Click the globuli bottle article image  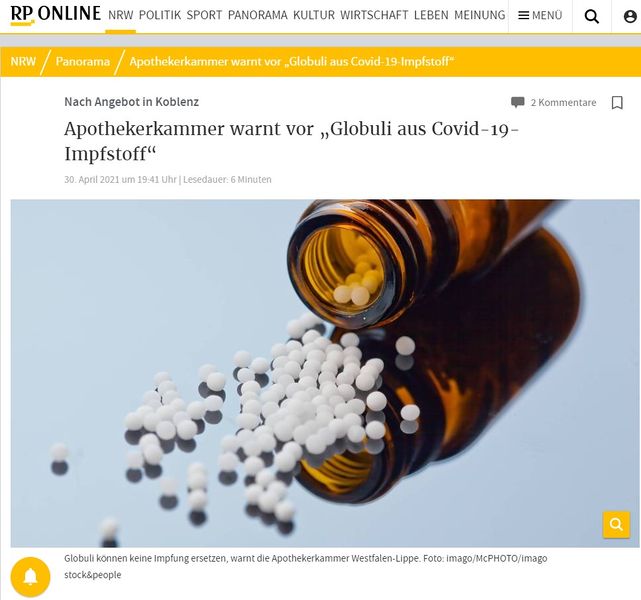click(x=325, y=373)
